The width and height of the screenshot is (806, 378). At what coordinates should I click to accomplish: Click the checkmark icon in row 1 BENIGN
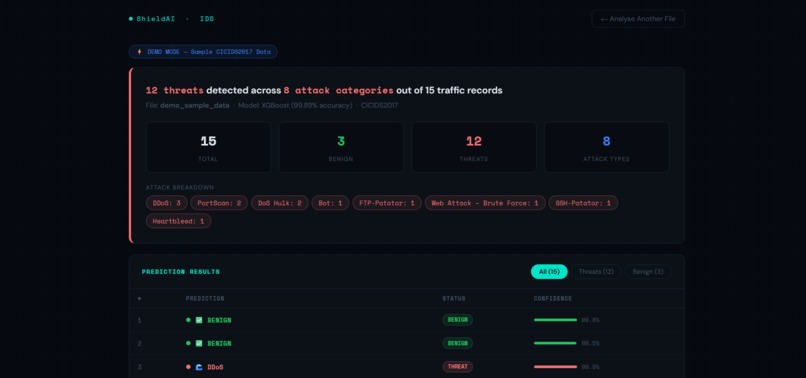coord(199,320)
